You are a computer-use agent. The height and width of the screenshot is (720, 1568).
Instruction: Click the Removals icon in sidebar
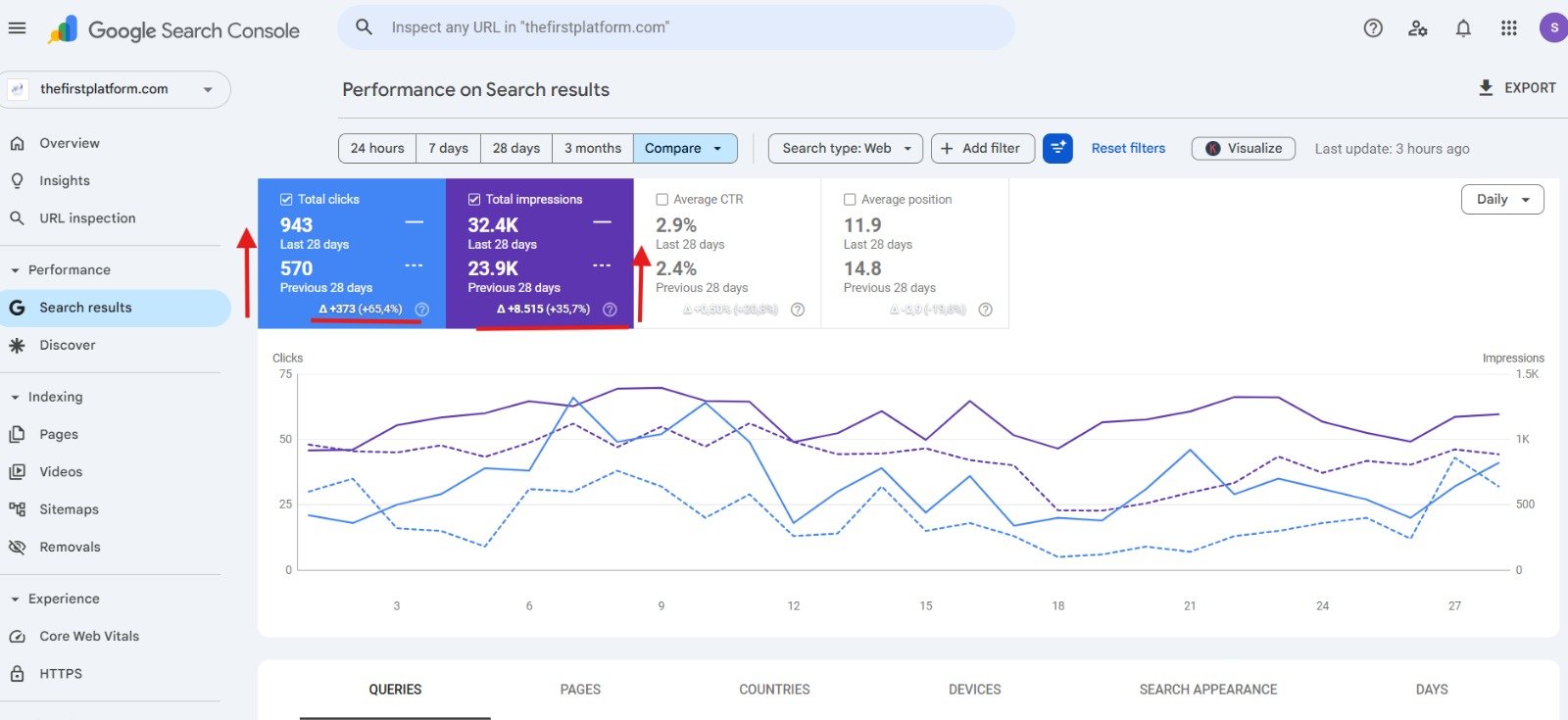17,548
